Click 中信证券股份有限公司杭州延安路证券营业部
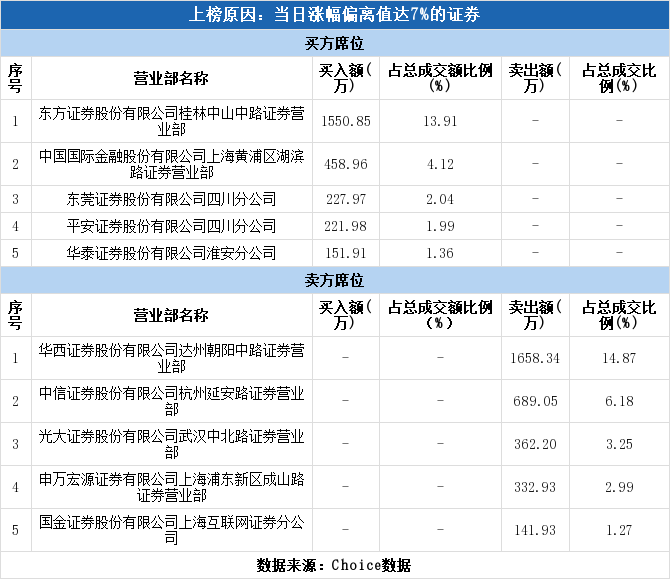This screenshot has height=579, width=670. pos(171,401)
